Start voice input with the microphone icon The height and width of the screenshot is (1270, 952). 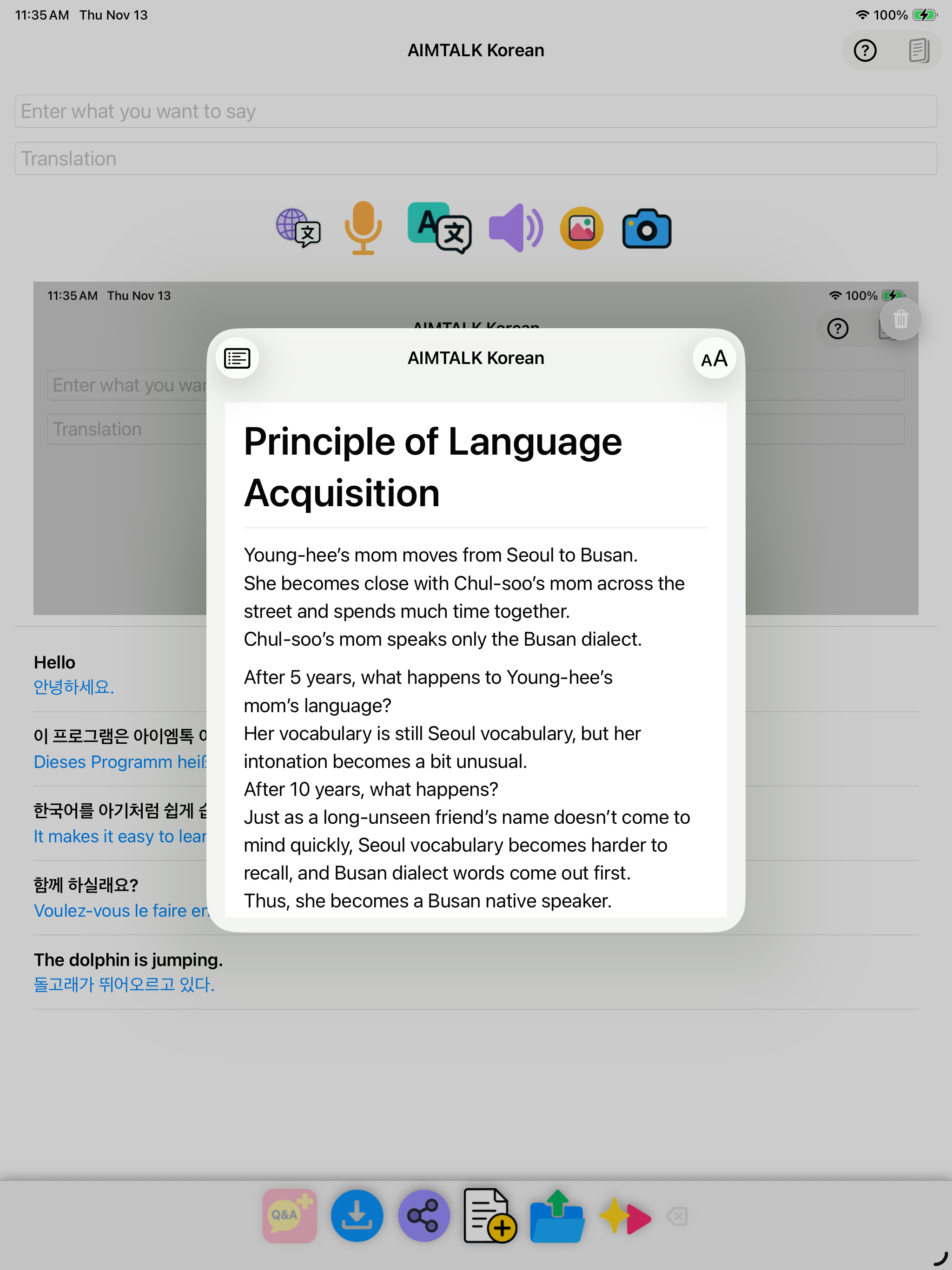pos(363,228)
